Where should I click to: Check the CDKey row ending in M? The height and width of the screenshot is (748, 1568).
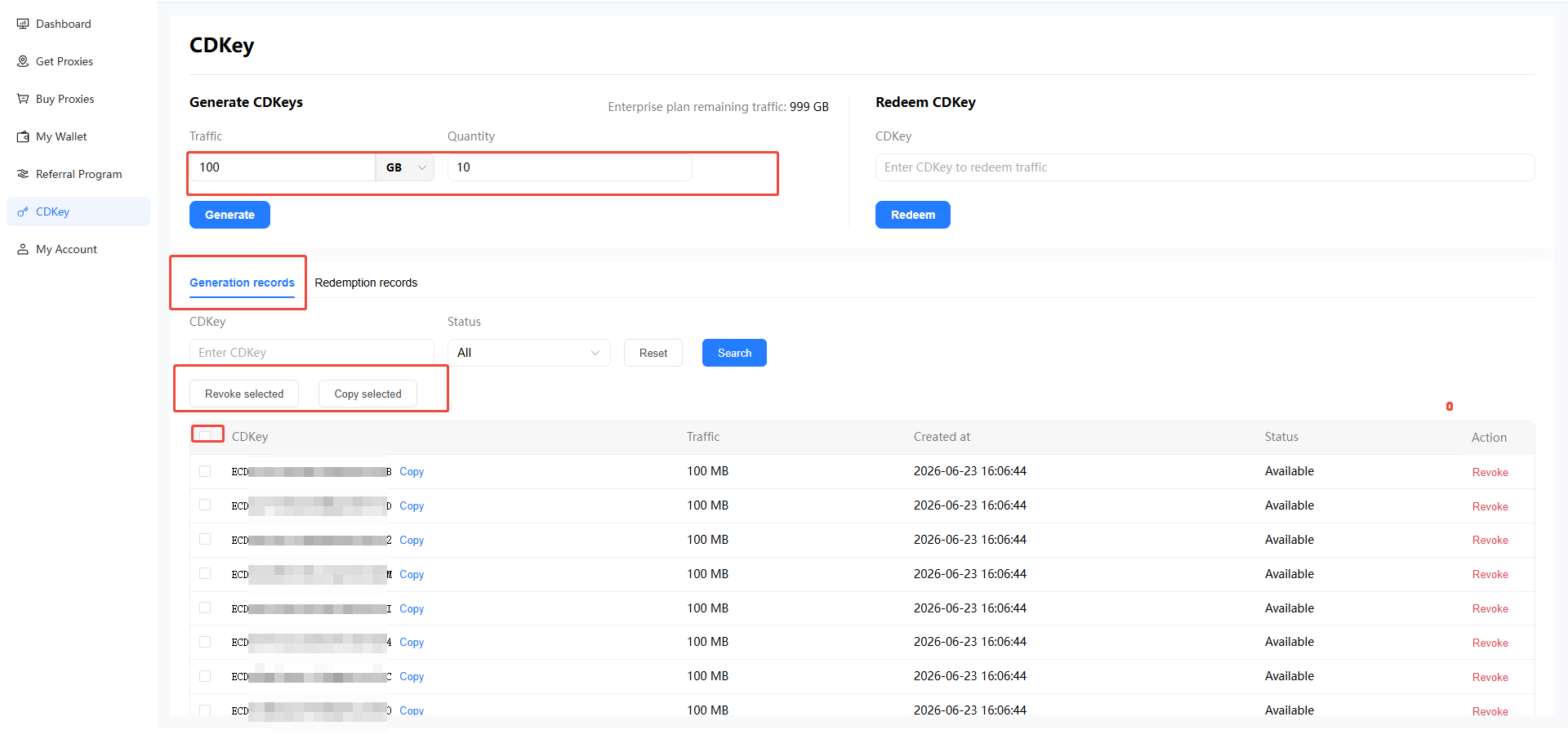click(x=205, y=574)
